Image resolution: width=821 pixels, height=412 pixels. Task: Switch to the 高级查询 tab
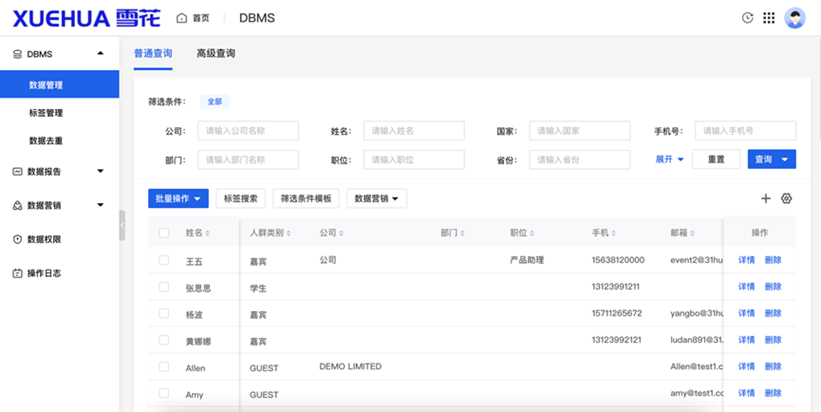pos(216,53)
